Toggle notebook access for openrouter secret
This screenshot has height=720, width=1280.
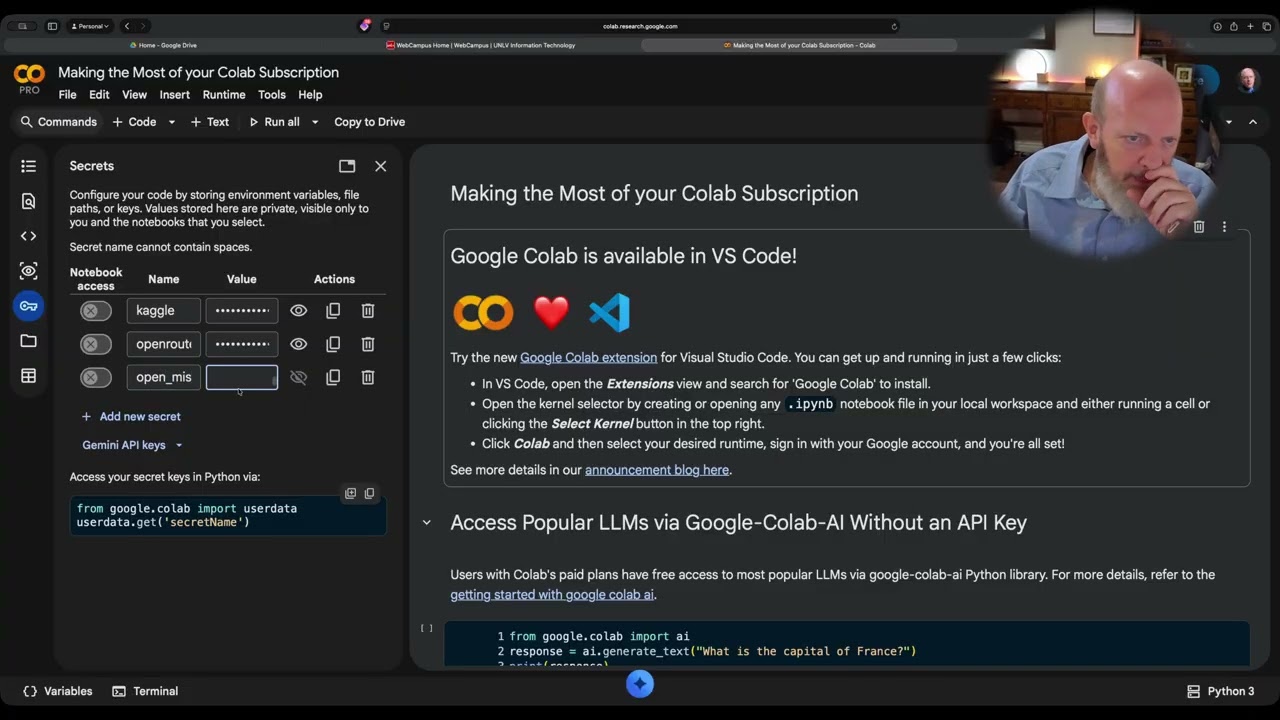tap(96, 344)
